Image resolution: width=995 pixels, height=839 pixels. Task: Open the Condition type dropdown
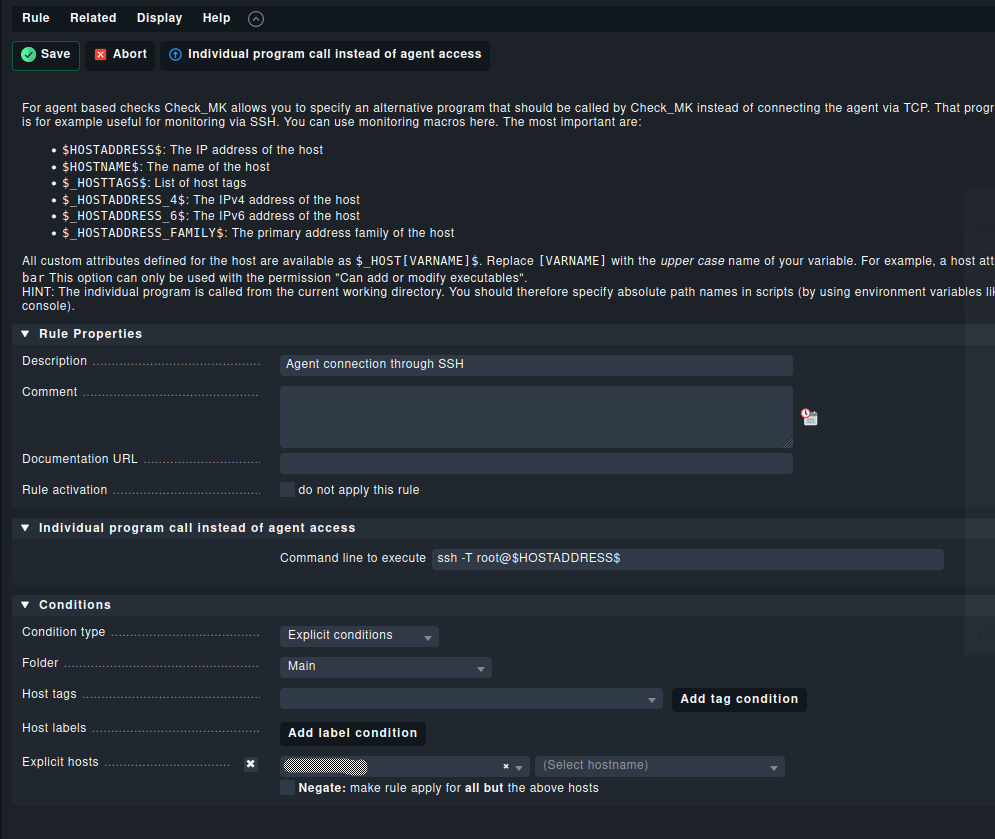[x=359, y=636]
